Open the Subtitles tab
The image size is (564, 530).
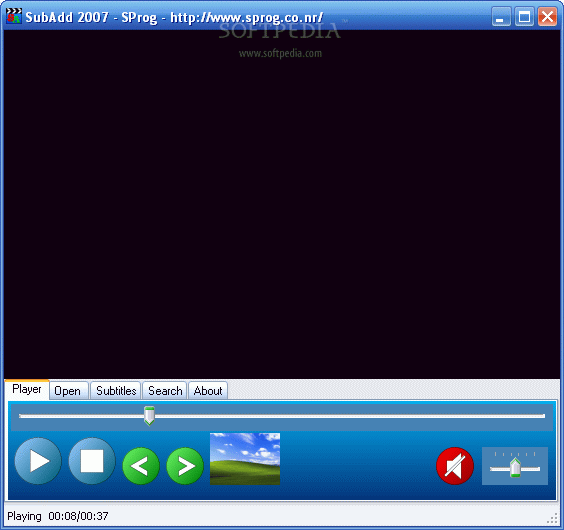[116, 391]
